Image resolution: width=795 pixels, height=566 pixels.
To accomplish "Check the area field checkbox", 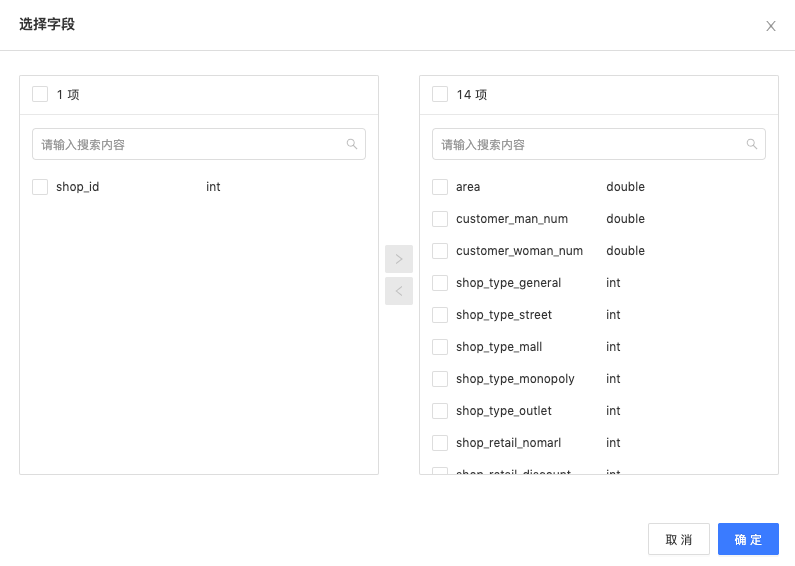I will pyautogui.click(x=440, y=187).
